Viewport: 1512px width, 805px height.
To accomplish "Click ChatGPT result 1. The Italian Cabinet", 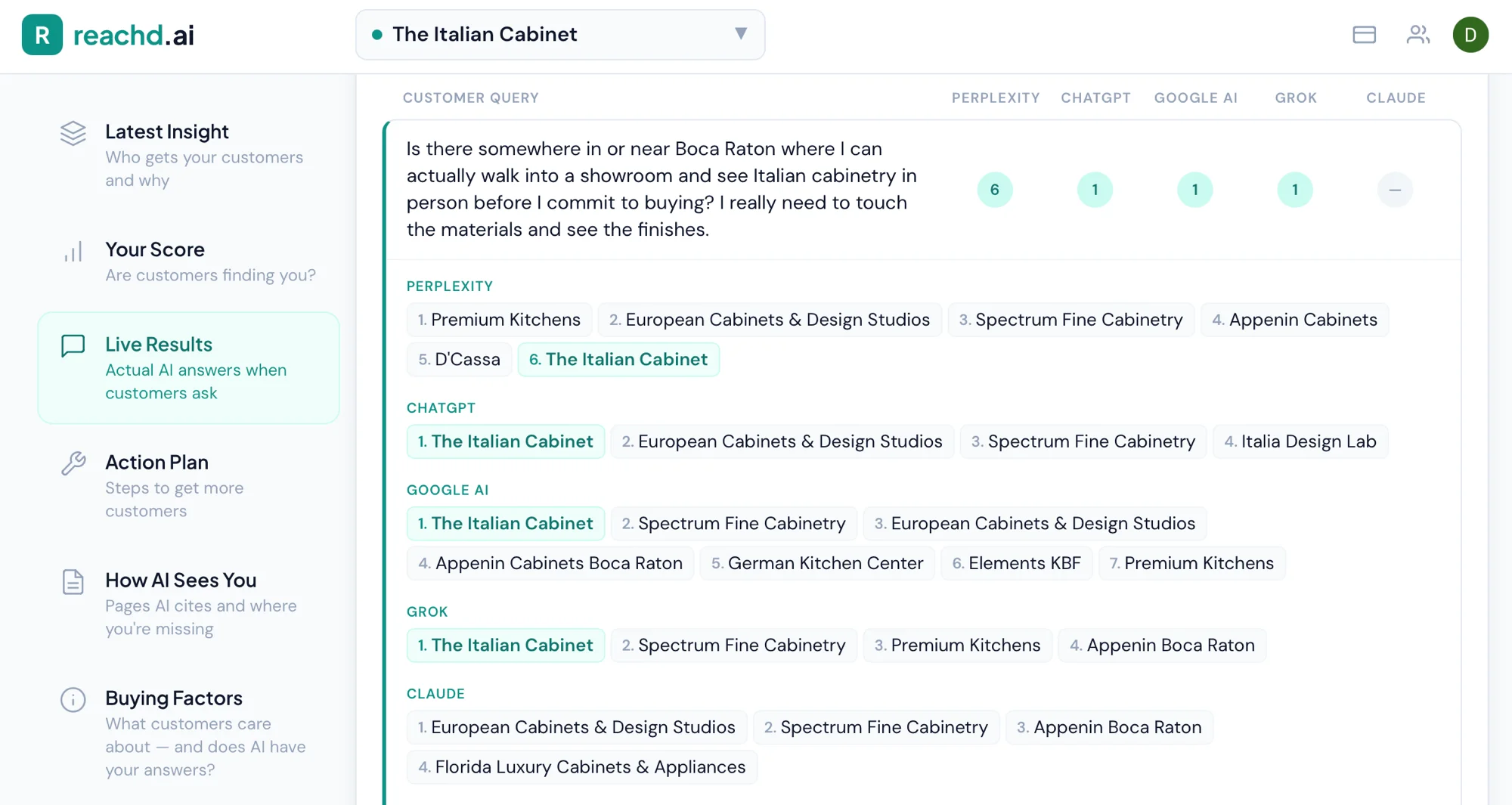I will 506,441.
